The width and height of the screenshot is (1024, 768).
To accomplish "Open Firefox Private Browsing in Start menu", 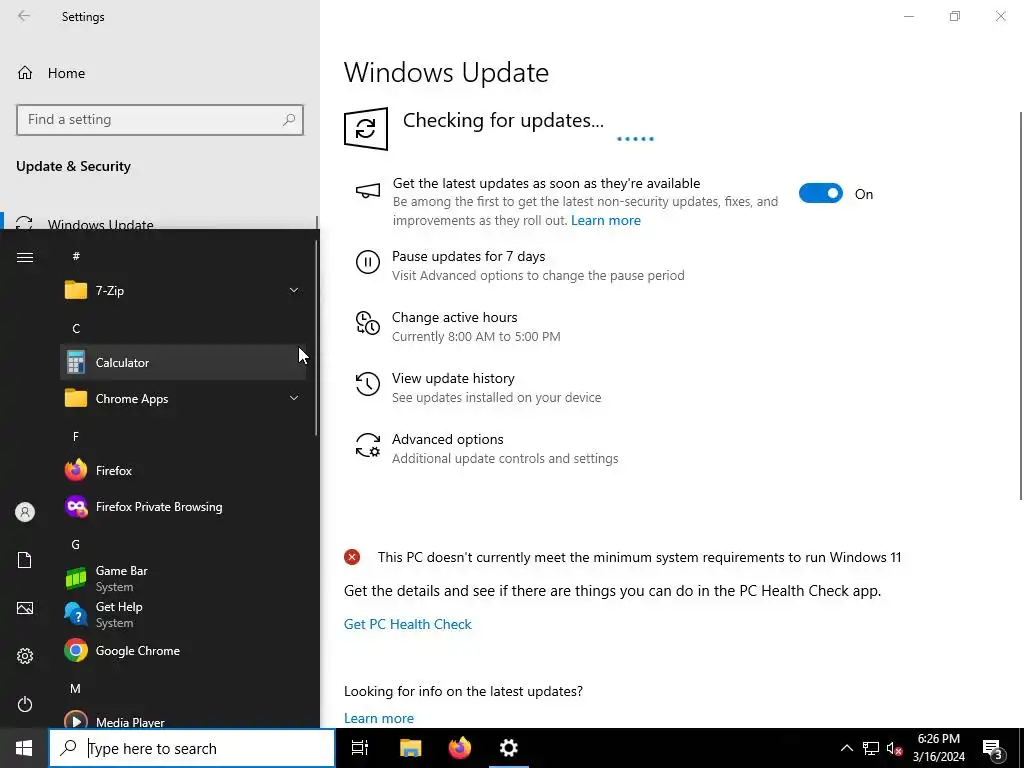I will pyautogui.click(x=183, y=507).
